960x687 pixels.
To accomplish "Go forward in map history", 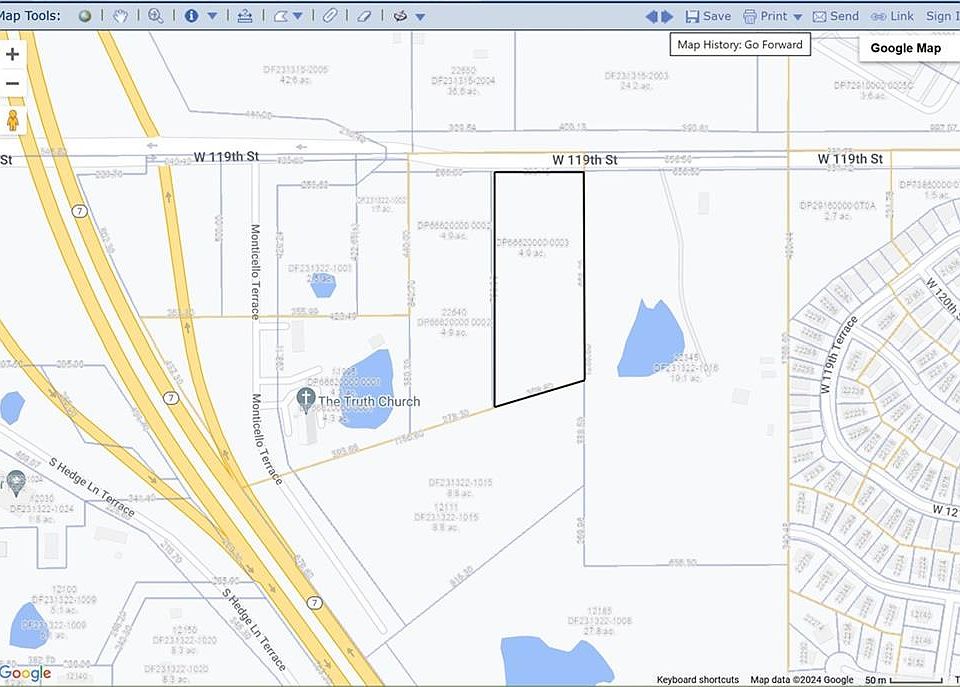I will 667,17.
